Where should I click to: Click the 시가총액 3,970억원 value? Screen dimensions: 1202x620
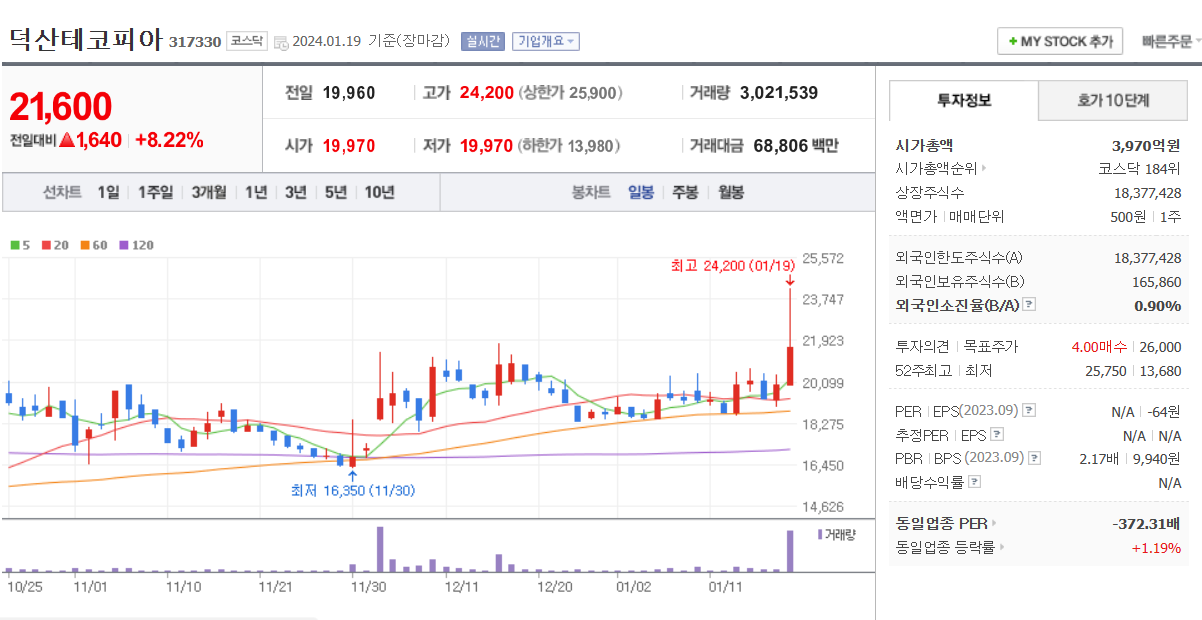pyautogui.click(x=1146, y=145)
